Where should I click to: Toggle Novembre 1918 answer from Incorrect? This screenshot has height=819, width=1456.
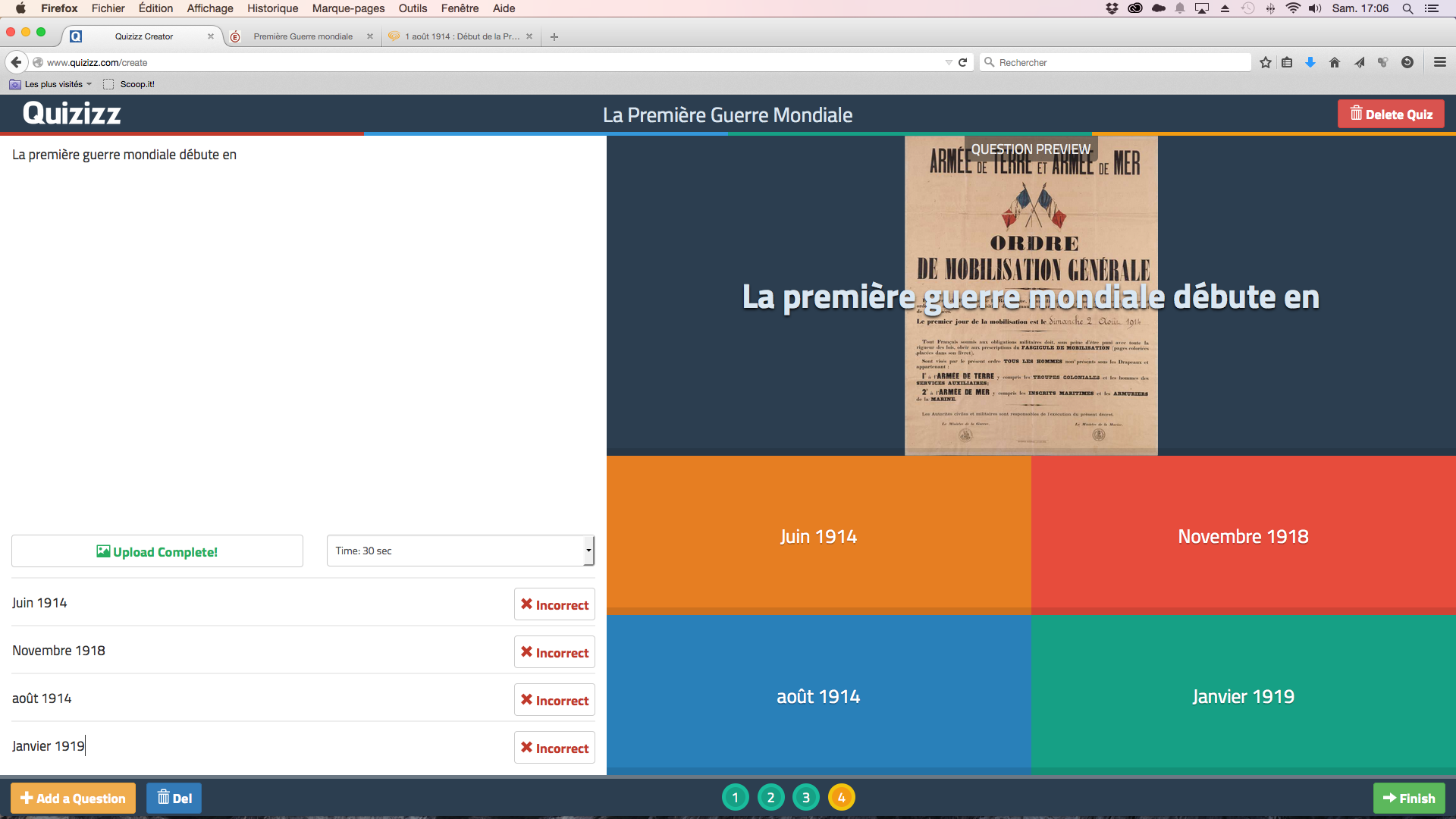point(554,652)
